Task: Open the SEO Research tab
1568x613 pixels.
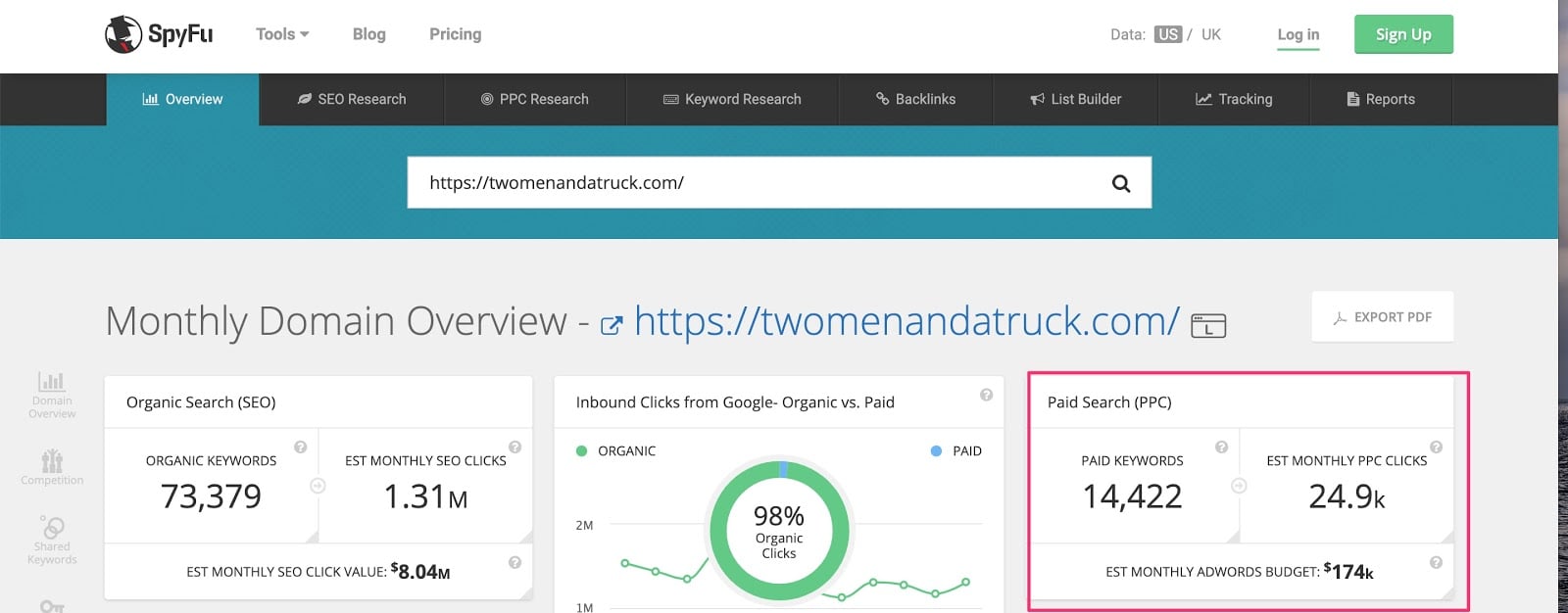Action: click(x=352, y=99)
